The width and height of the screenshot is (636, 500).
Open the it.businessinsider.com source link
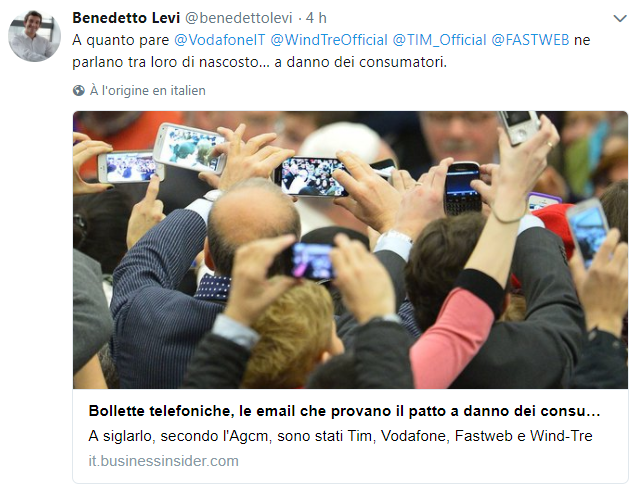163,461
